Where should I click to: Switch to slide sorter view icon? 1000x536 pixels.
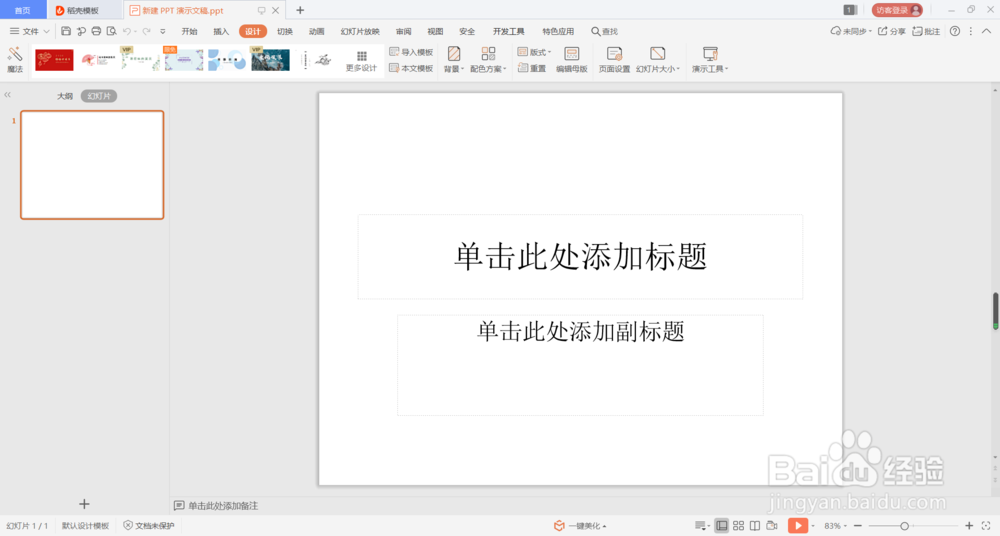(x=739, y=525)
